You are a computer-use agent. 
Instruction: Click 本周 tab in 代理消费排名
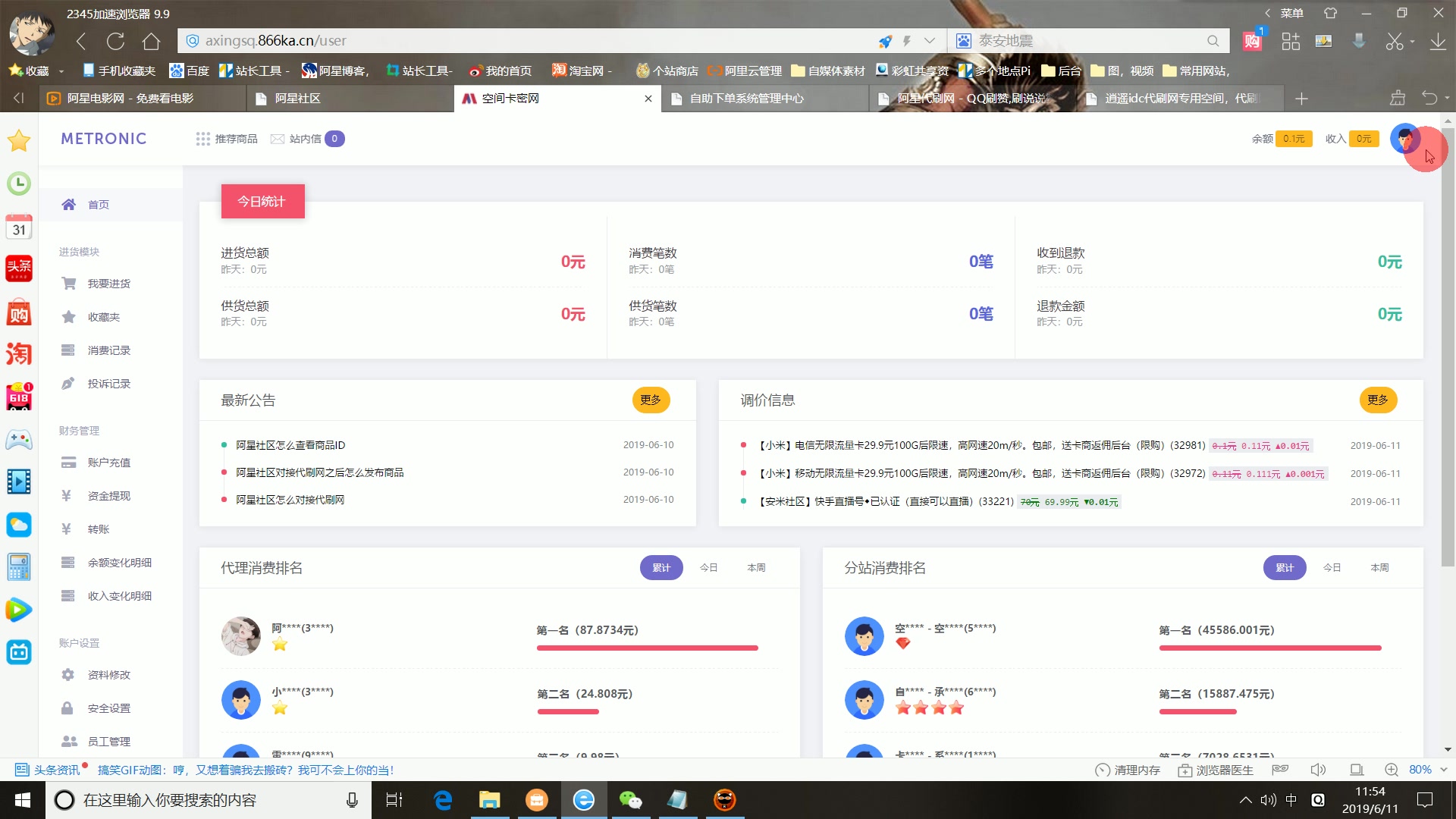pyautogui.click(x=756, y=568)
